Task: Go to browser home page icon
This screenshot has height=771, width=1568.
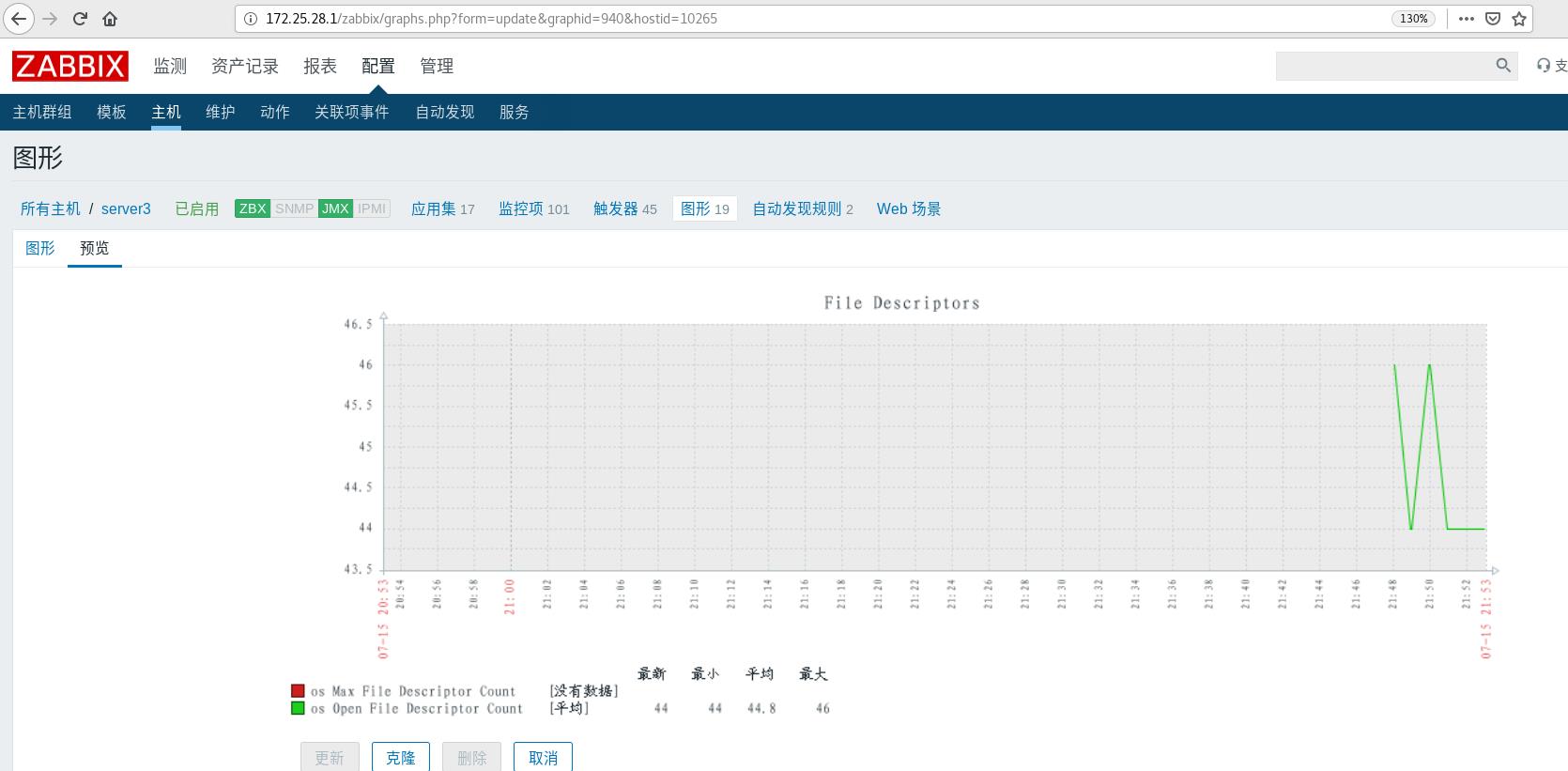Action: [x=110, y=19]
